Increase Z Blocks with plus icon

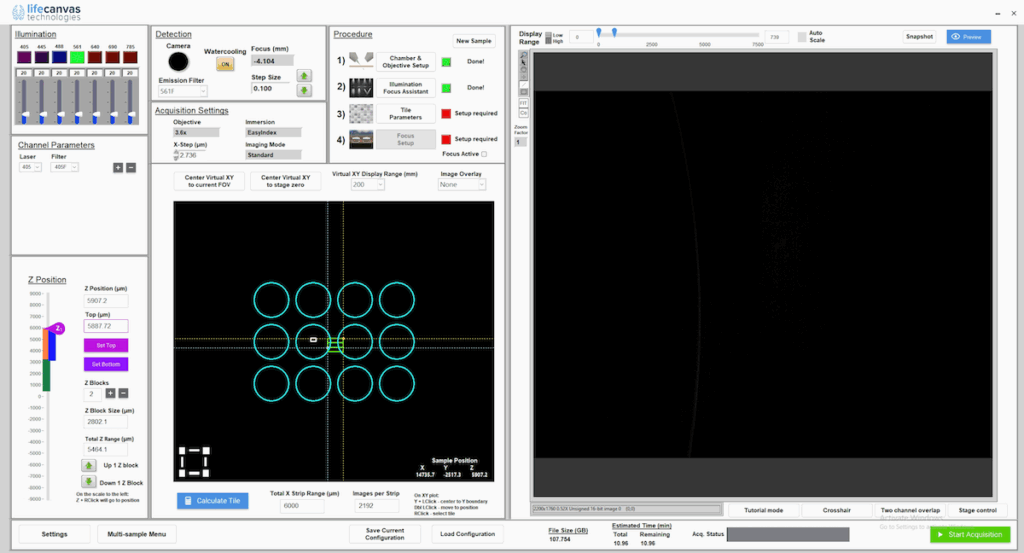point(110,394)
